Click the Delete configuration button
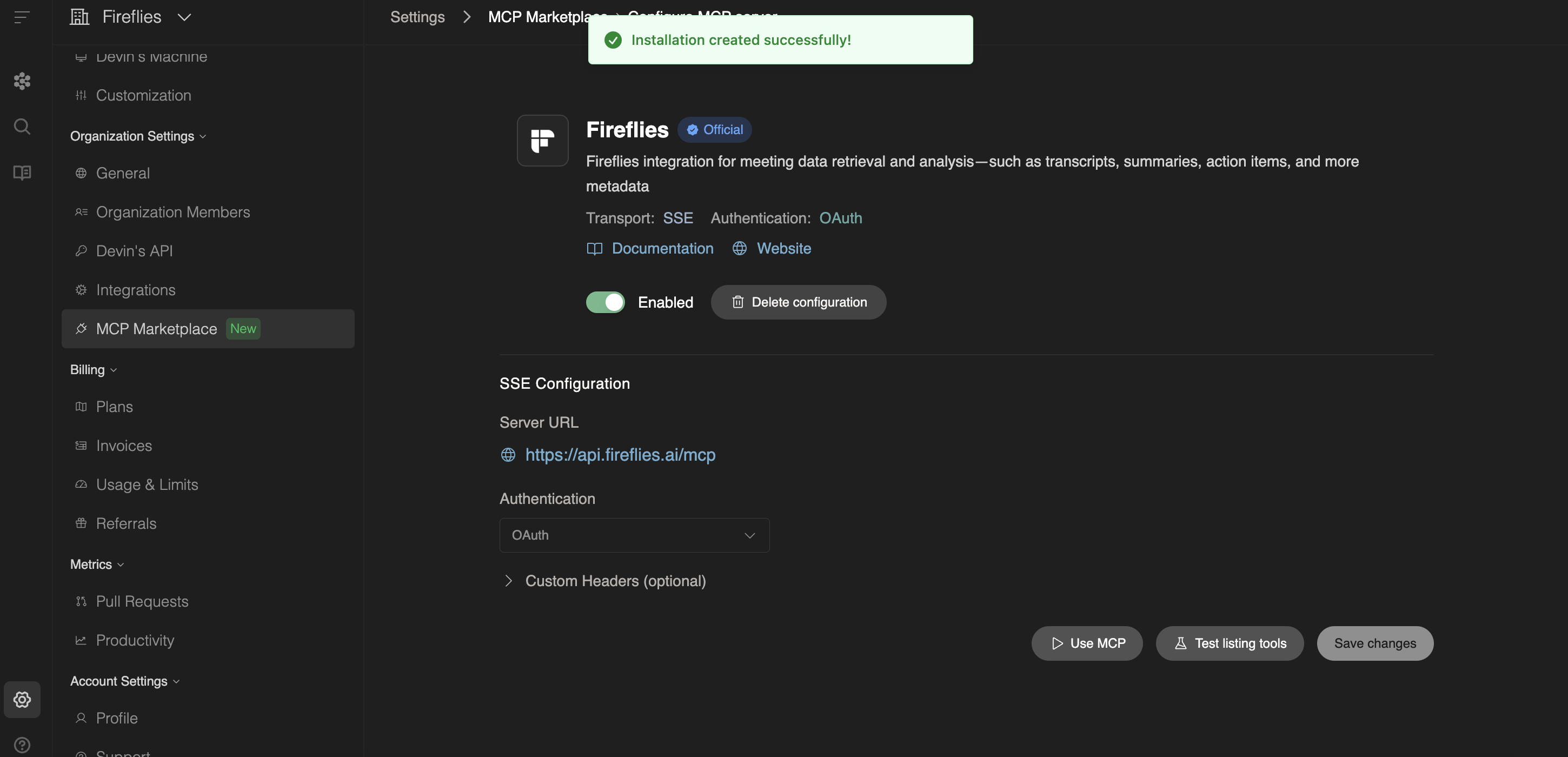Viewport: 1568px width, 757px height. (x=798, y=302)
